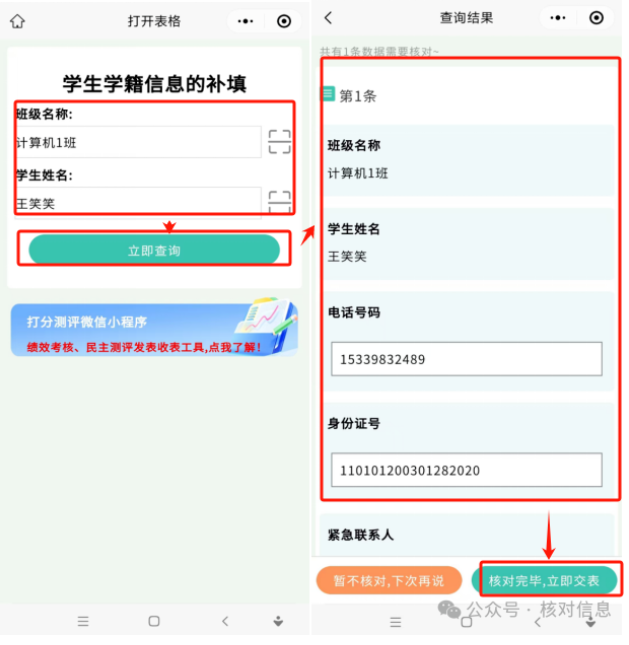The width and height of the screenshot is (629, 645).
Task: Click 暂不核对,下次再说 orange button
Action: point(389,580)
